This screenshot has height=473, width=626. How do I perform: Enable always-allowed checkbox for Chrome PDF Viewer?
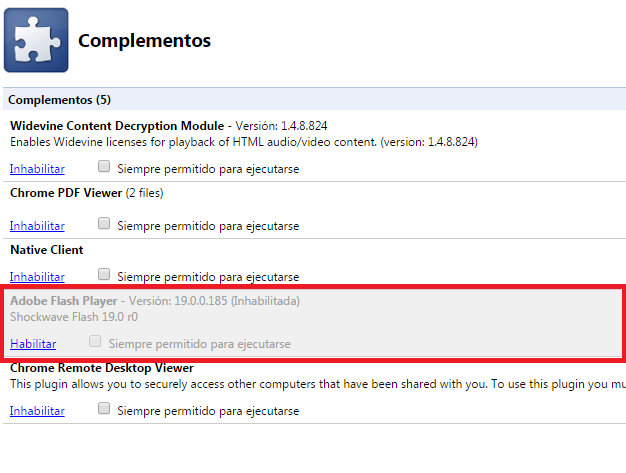[x=104, y=225]
